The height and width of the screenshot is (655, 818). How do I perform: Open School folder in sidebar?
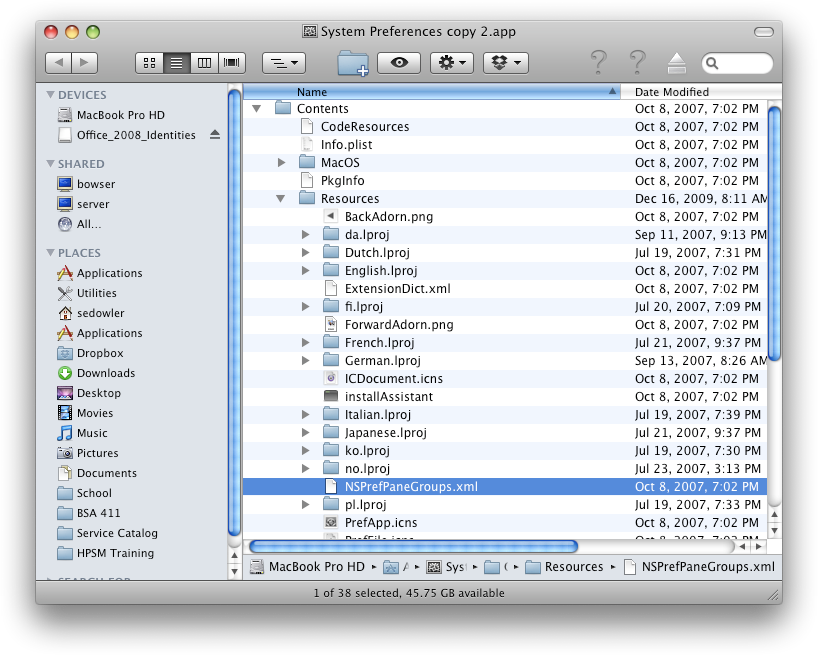[x=94, y=493]
